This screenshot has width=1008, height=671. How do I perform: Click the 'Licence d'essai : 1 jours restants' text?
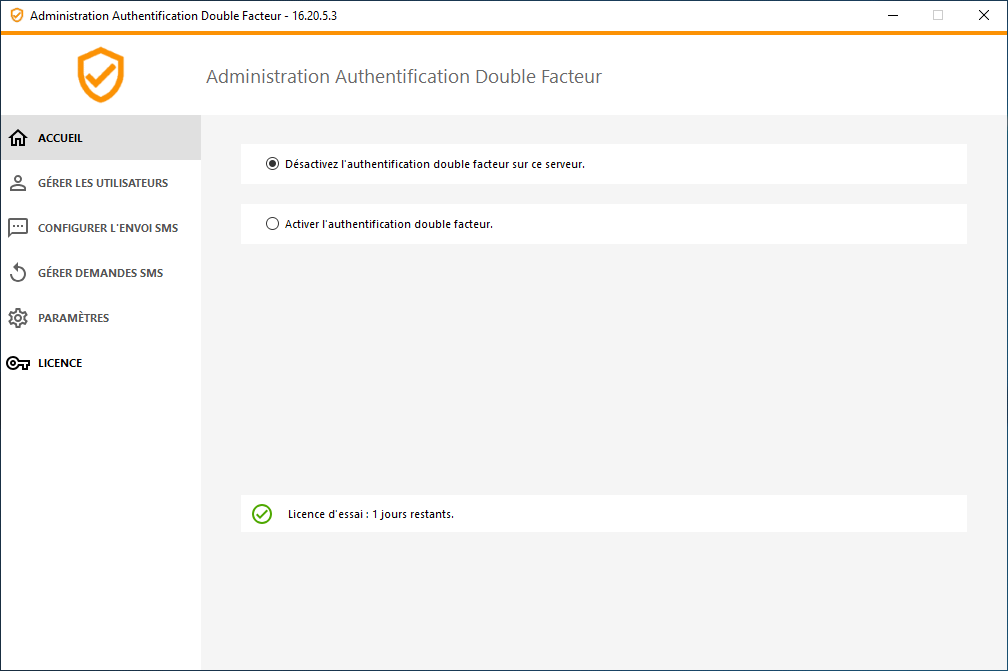pyautogui.click(x=371, y=514)
